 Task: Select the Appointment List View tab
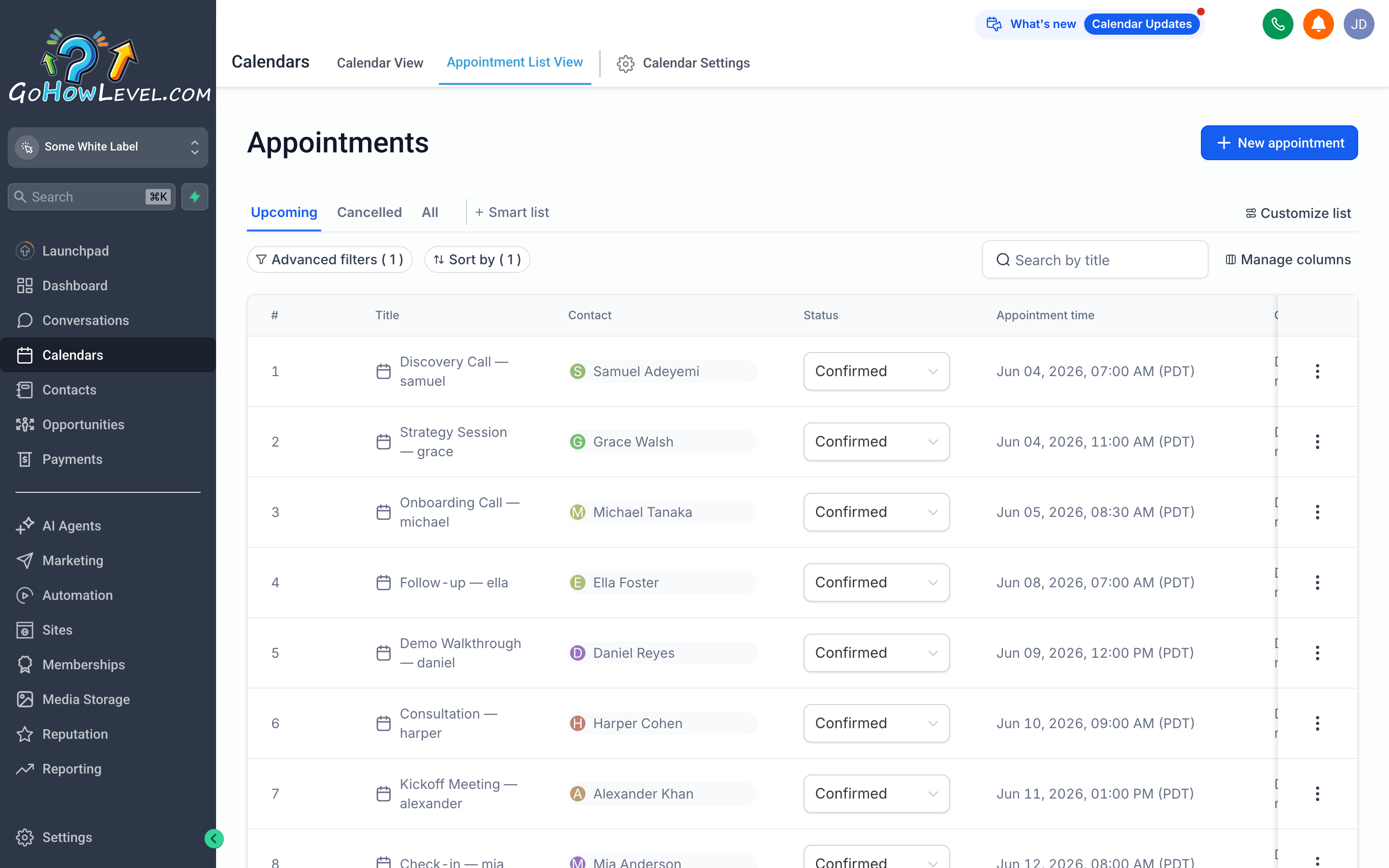click(x=515, y=62)
